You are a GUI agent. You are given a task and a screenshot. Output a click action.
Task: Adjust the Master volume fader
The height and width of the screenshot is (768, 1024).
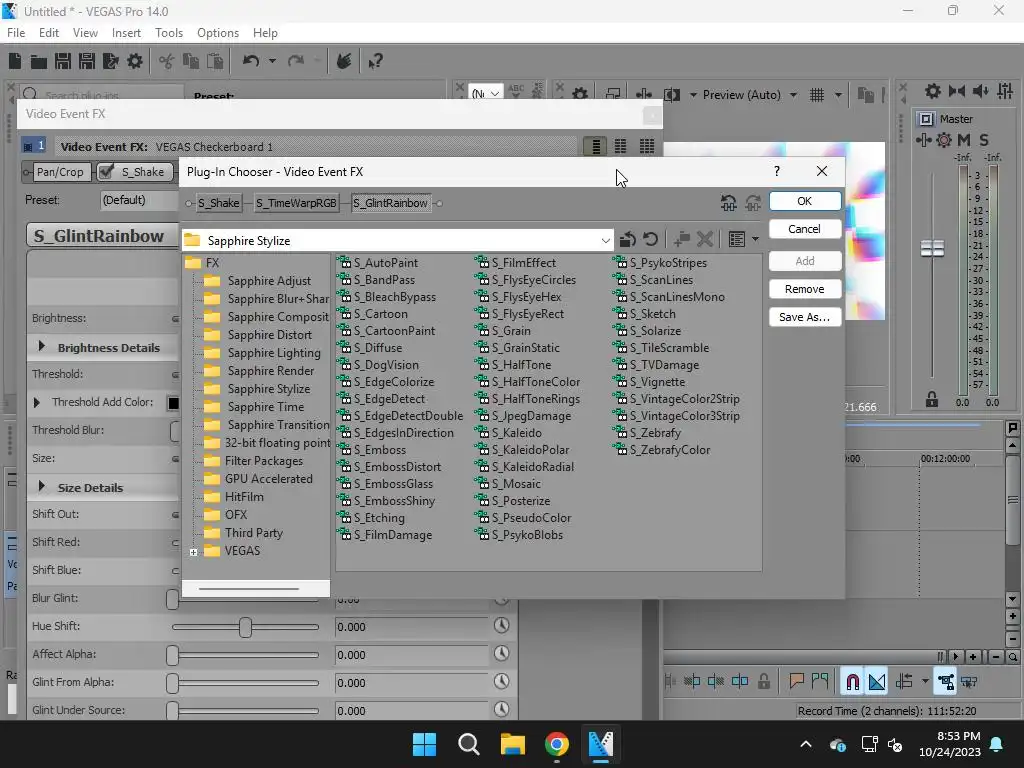click(932, 248)
